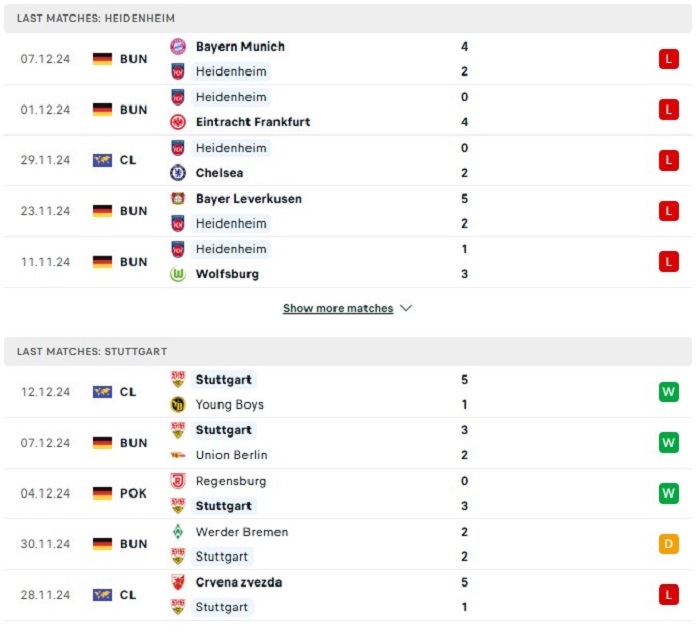Image resolution: width=700 pixels, height=631 pixels.
Task: Open the Stuttgart vs Young Boys win badge
Action: click(668, 392)
